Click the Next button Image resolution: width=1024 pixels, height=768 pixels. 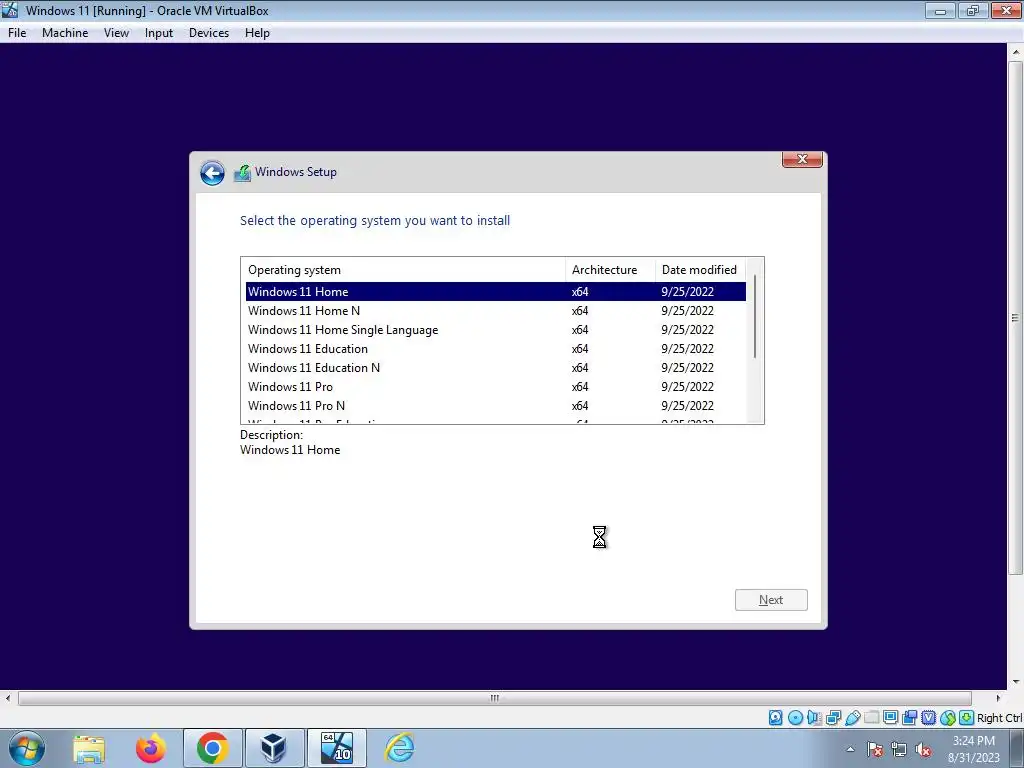pos(771,600)
